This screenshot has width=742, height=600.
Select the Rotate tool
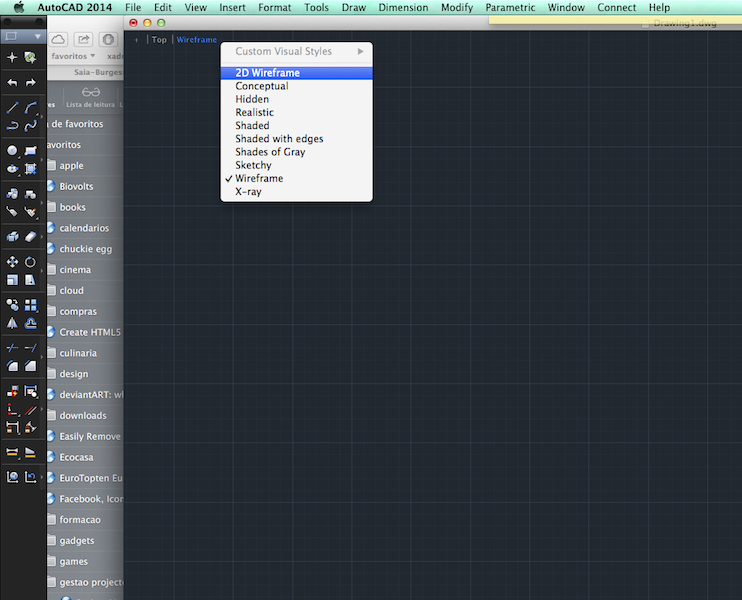click(x=31, y=262)
